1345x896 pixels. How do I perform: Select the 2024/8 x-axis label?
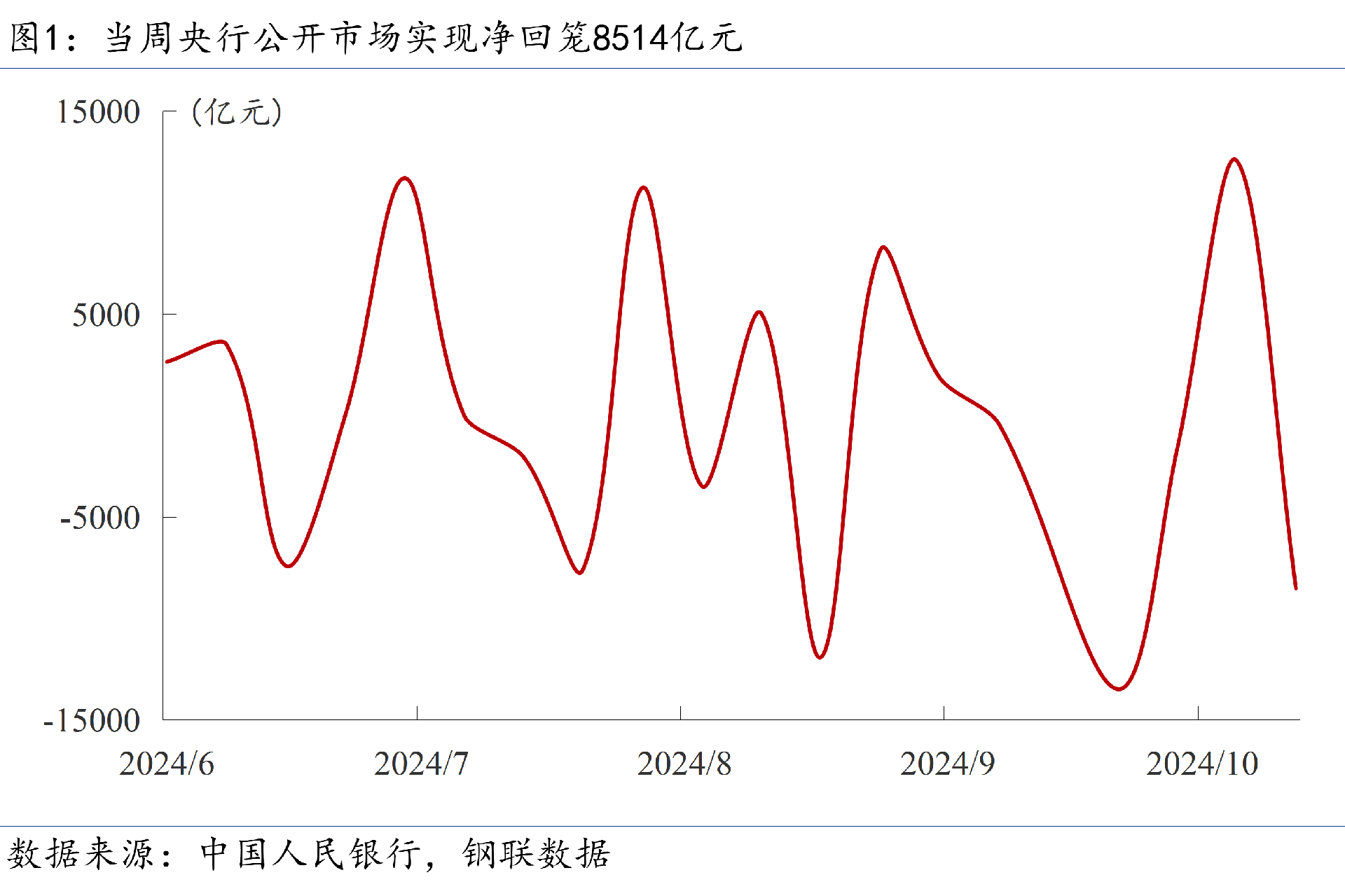click(x=684, y=764)
